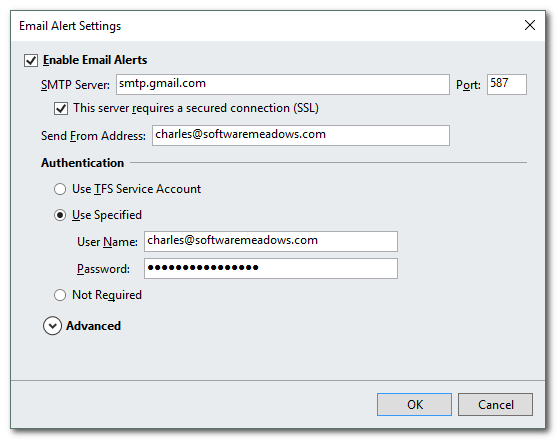Select the Use TFS Service Account option
This screenshot has width=557, height=440.
60,189
